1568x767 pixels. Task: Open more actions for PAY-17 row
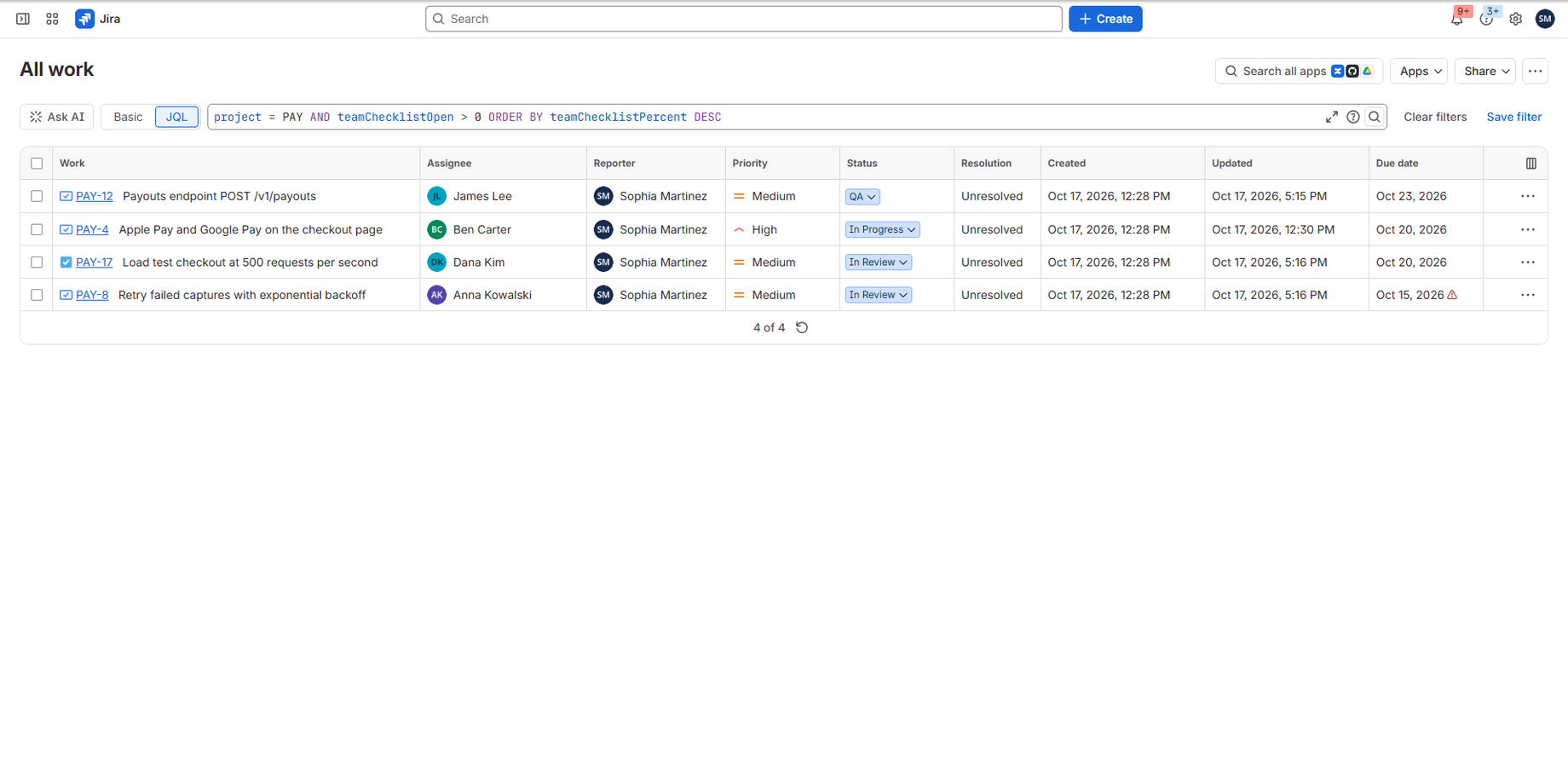pos(1527,262)
